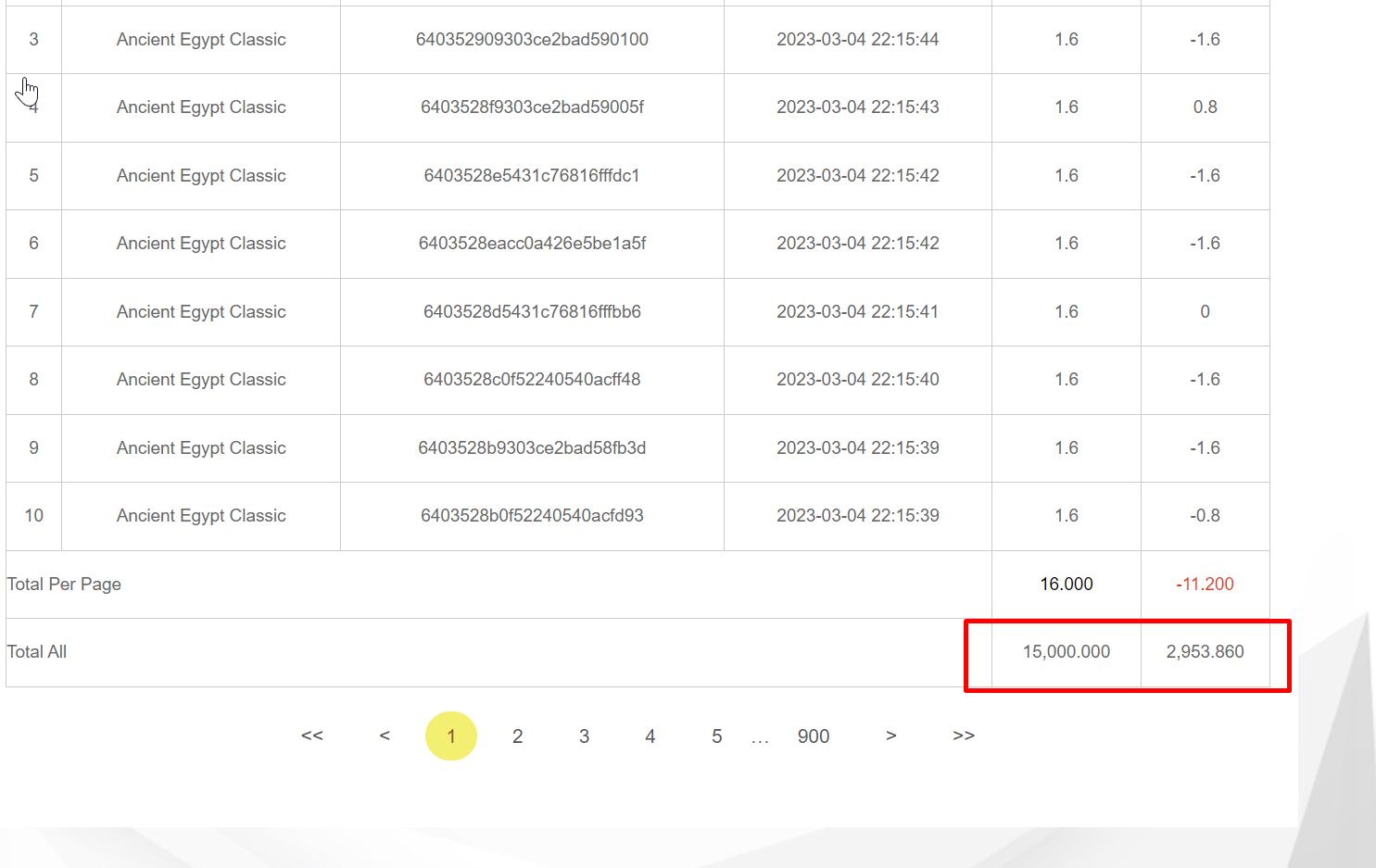Go to page 2 of results
This screenshot has height=868, width=1376.
517,736
